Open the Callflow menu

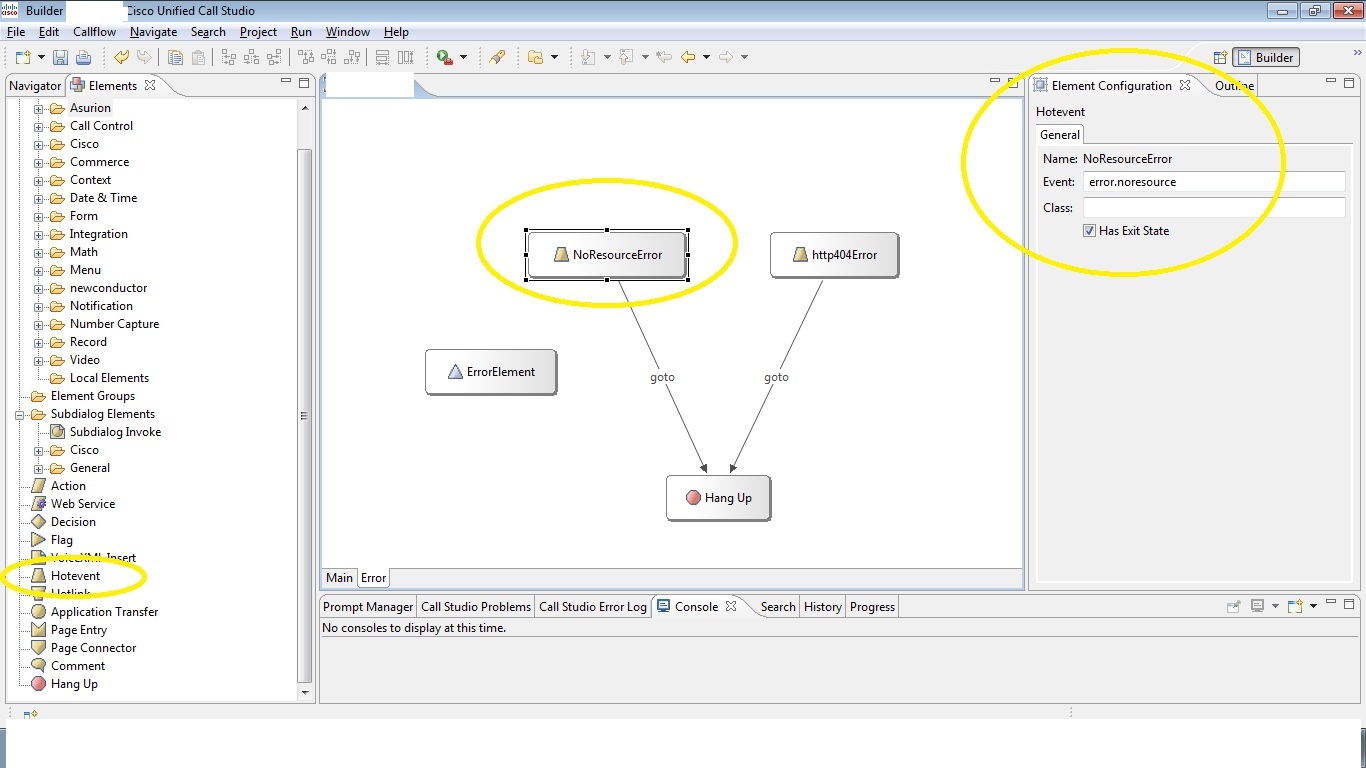pos(95,32)
